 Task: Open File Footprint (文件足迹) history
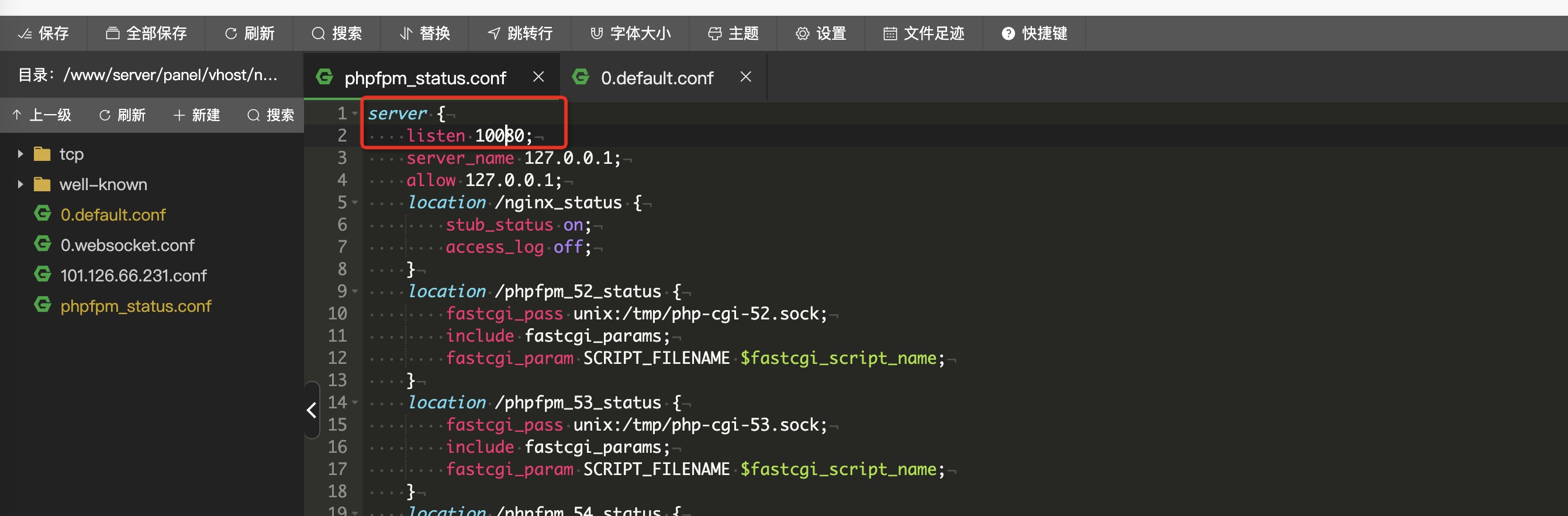(923, 33)
